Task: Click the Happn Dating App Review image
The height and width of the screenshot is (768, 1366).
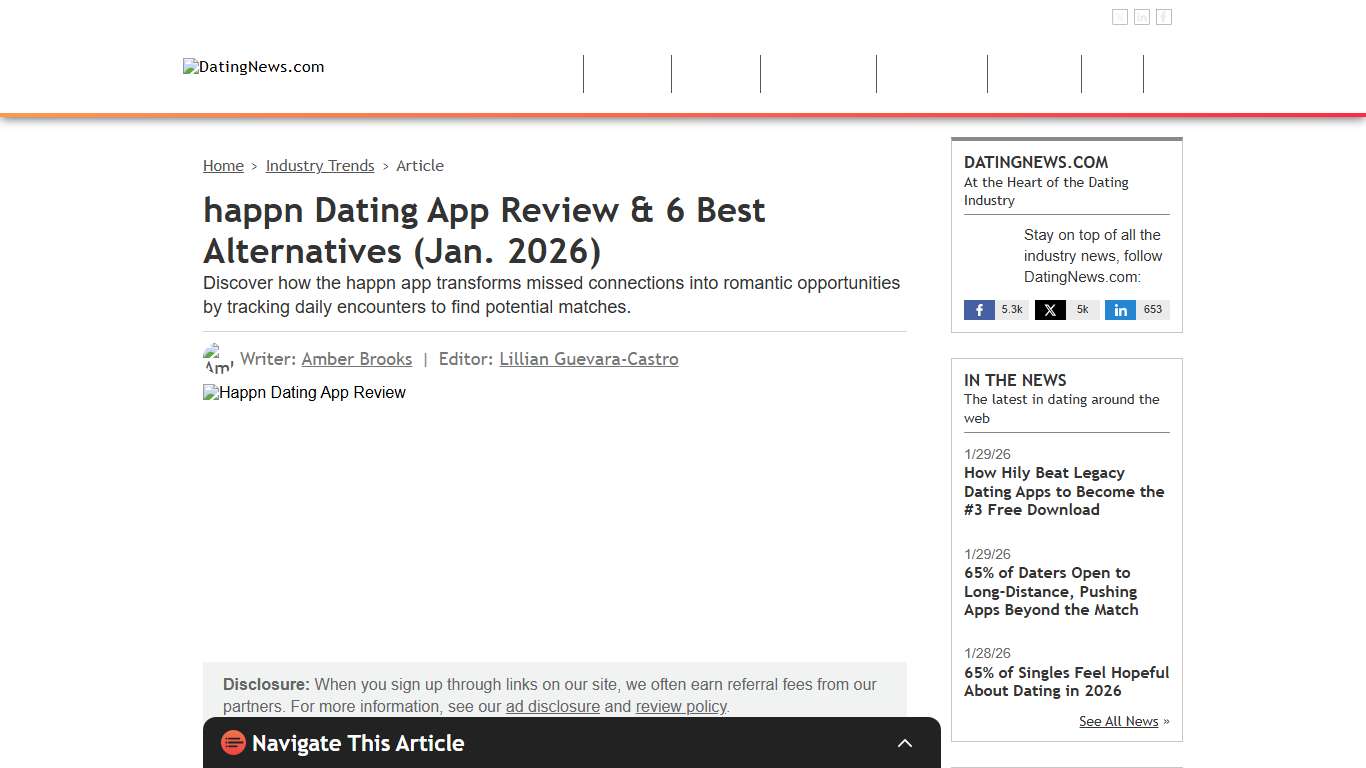Action: 304,392
